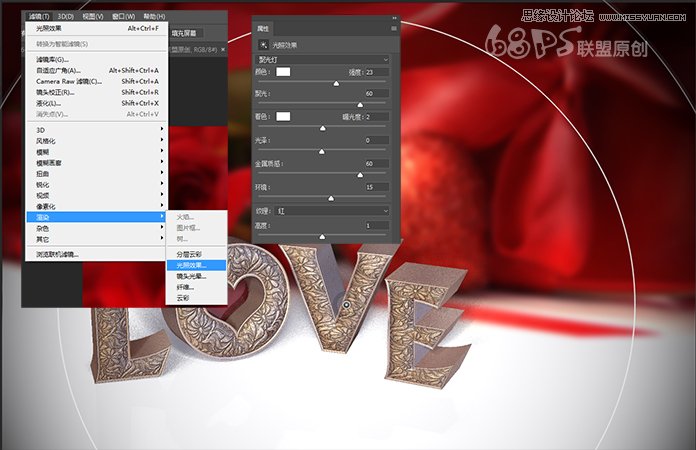Viewport: 696px width, 450px height.
Task: Open the 滤镜(T) filter menu
Action: coord(39,16)
